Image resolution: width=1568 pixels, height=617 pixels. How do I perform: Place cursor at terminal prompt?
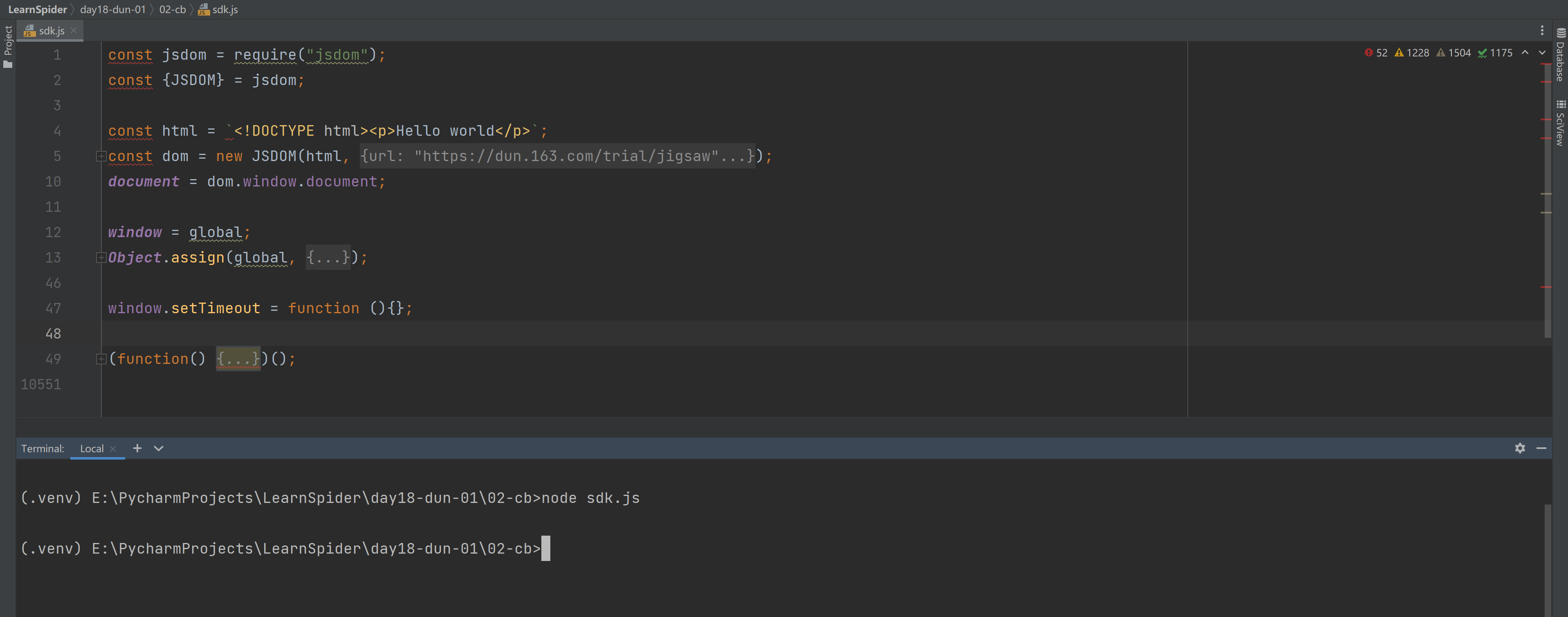545,548
